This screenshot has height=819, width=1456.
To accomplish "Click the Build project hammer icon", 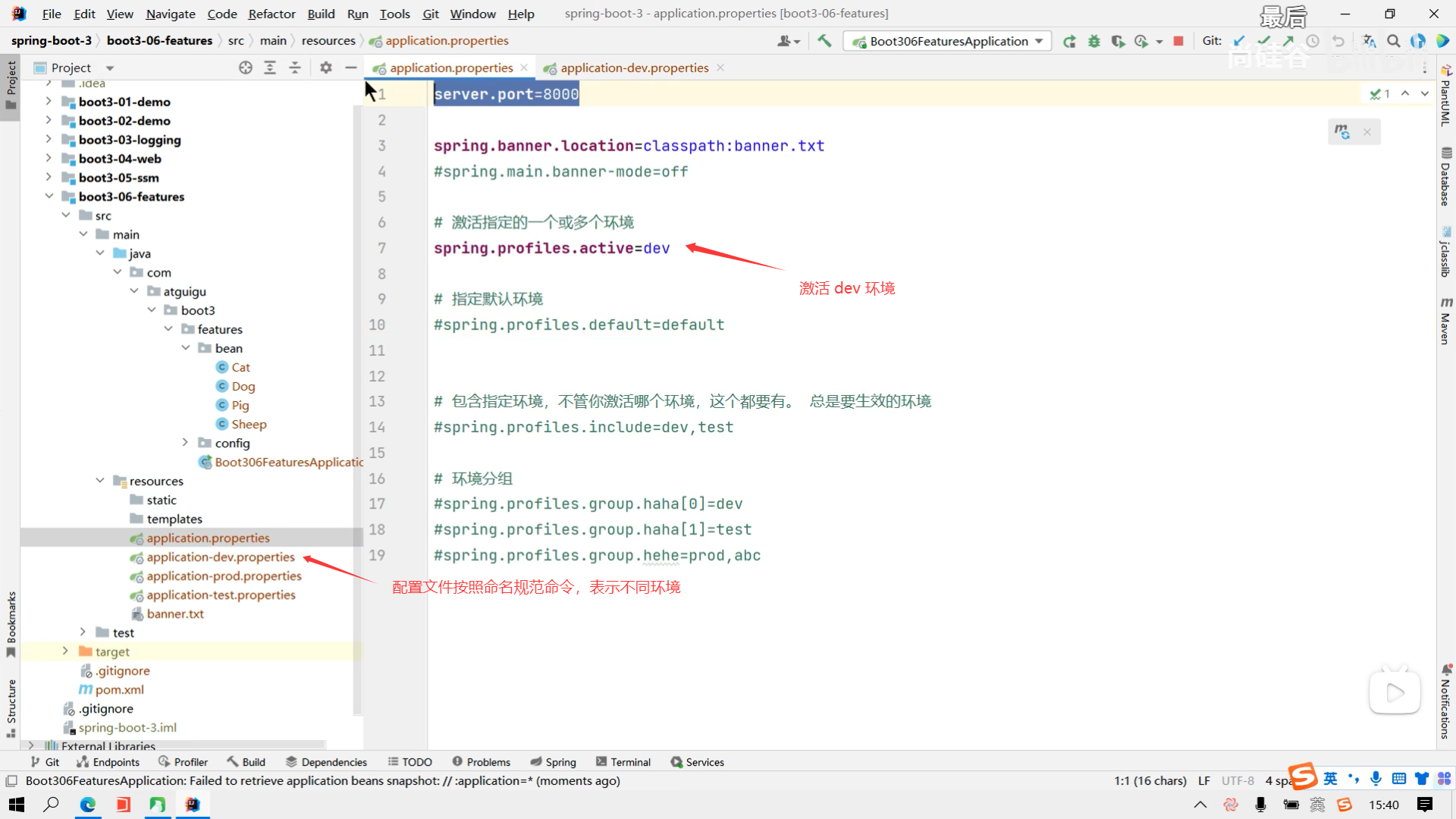I will click(x=824, y=41).
